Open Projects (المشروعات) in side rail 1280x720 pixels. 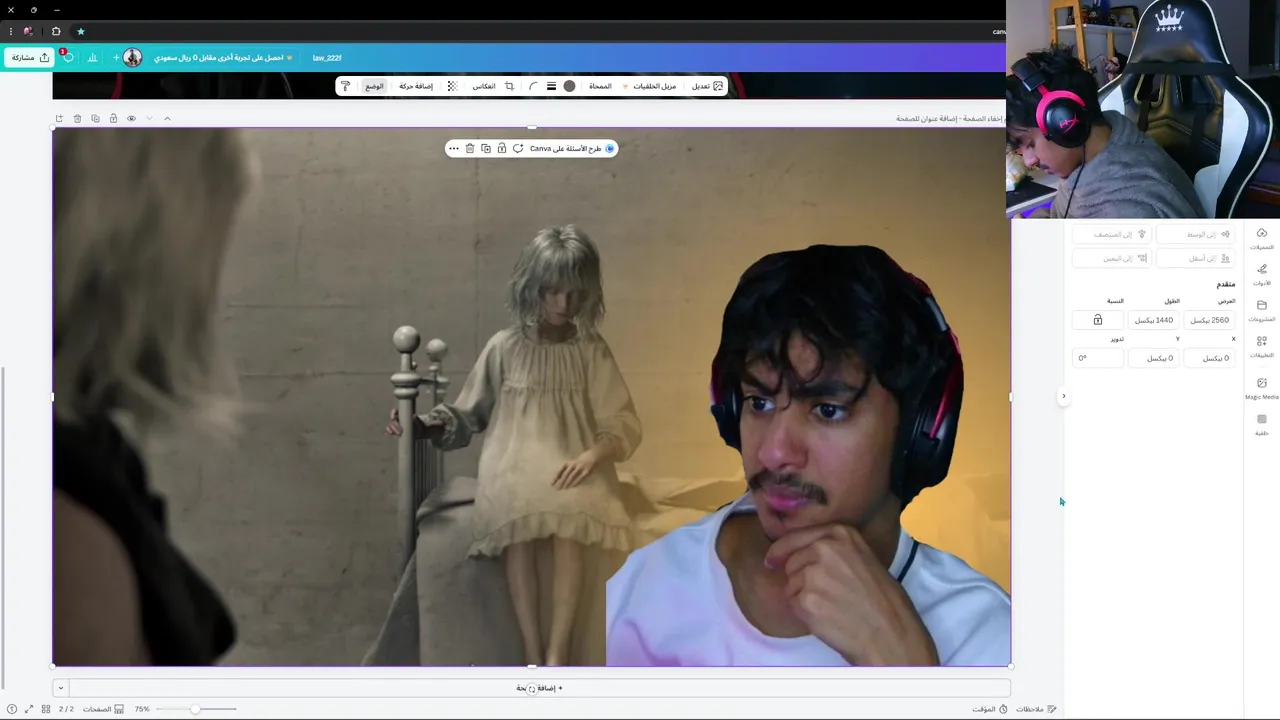coord(1262,310)
